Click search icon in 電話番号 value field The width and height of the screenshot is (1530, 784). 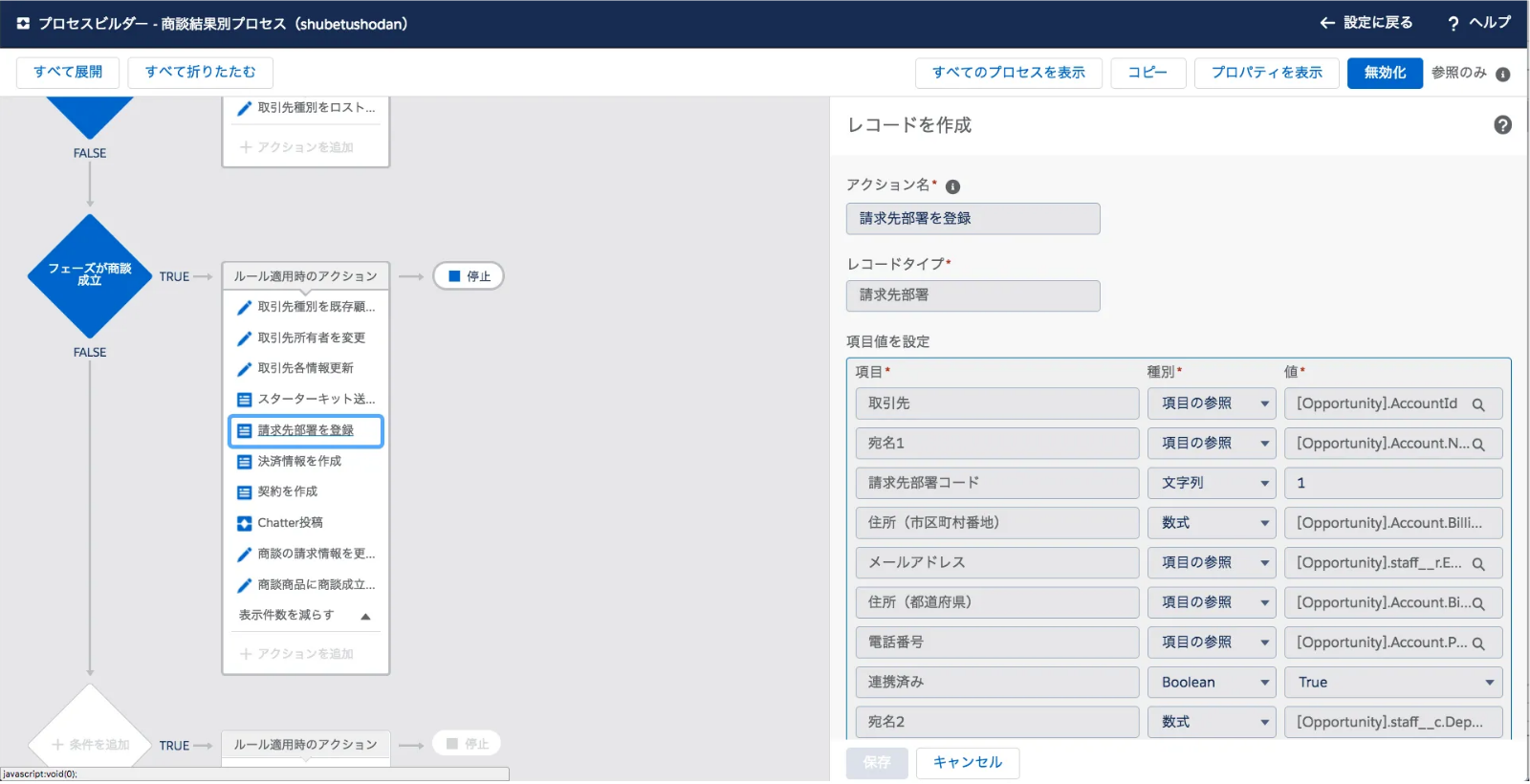pos(1478,643)
